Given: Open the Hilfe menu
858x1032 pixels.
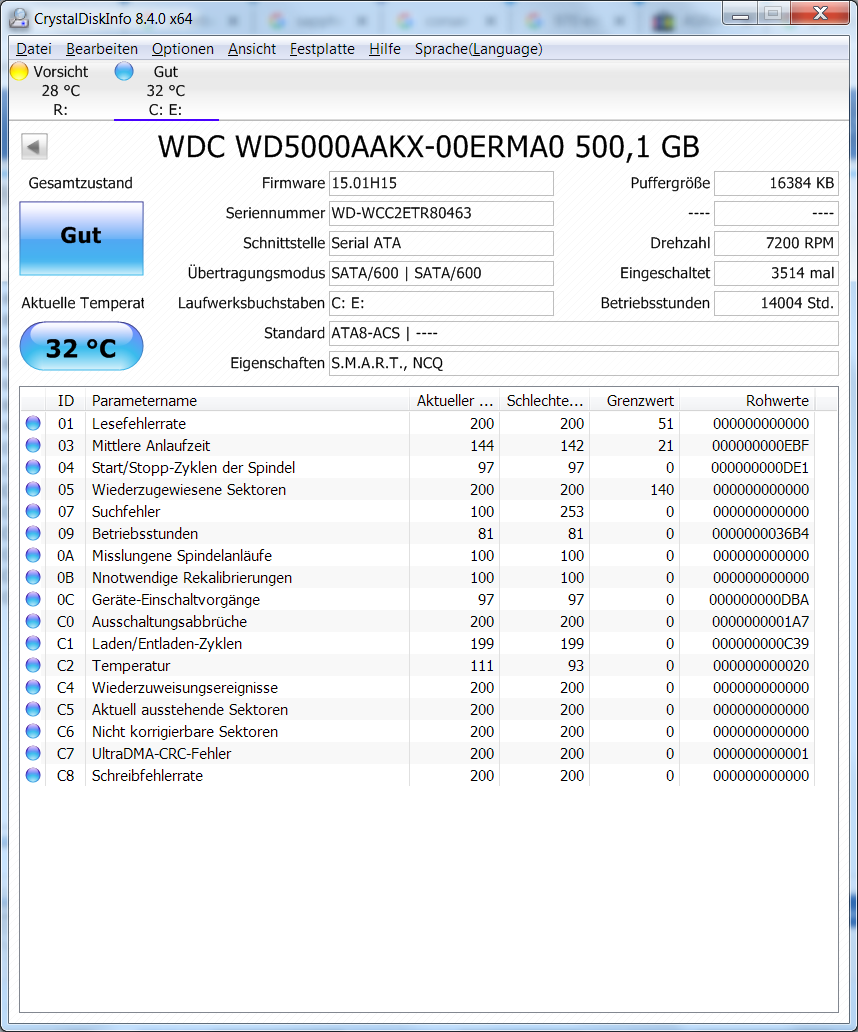Looking at the screenshot, I should 385,49.
